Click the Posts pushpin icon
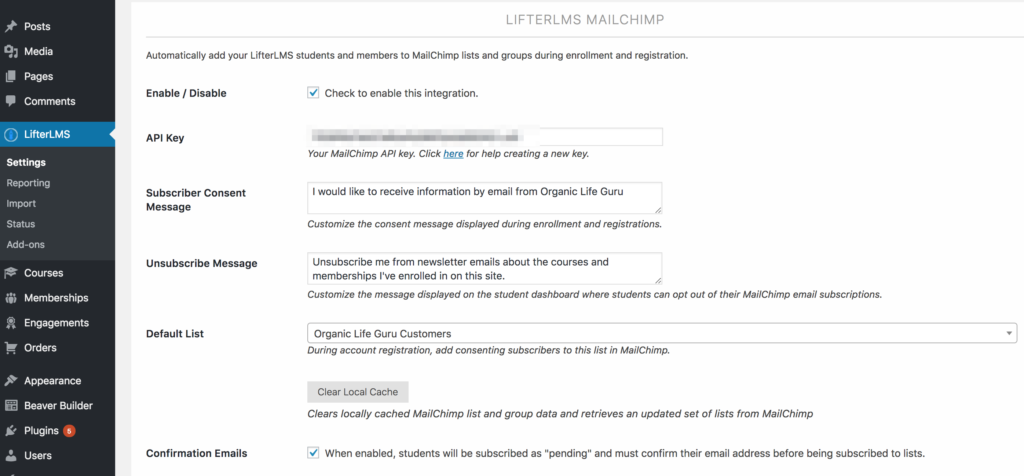This screenshot has height=476, width=1024. [x=10, y=27]
